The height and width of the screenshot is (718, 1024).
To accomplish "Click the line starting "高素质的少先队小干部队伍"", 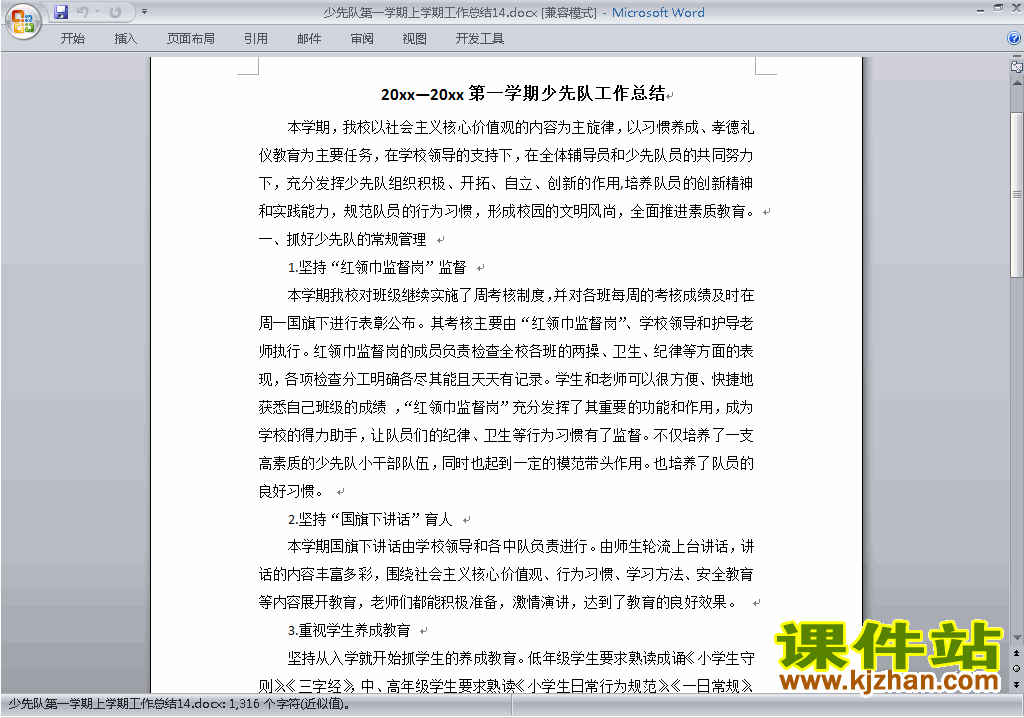I will coord(506,463).
